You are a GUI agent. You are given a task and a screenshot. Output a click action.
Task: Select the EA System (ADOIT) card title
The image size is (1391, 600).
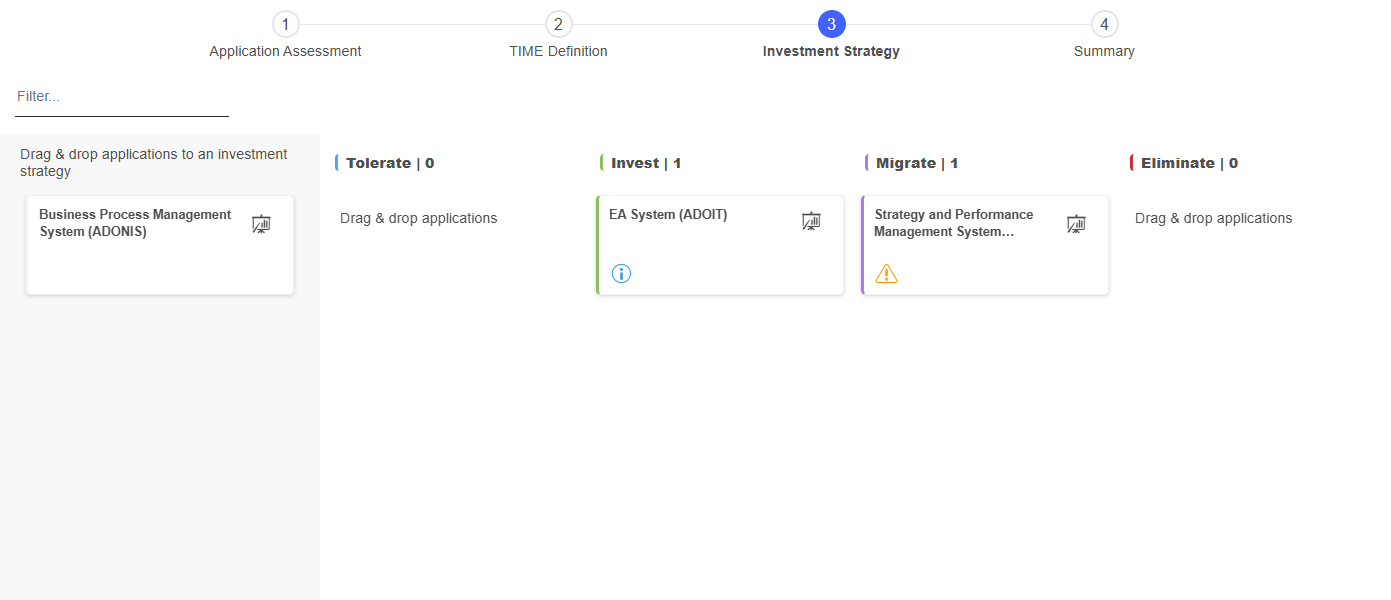coord(668,215)
